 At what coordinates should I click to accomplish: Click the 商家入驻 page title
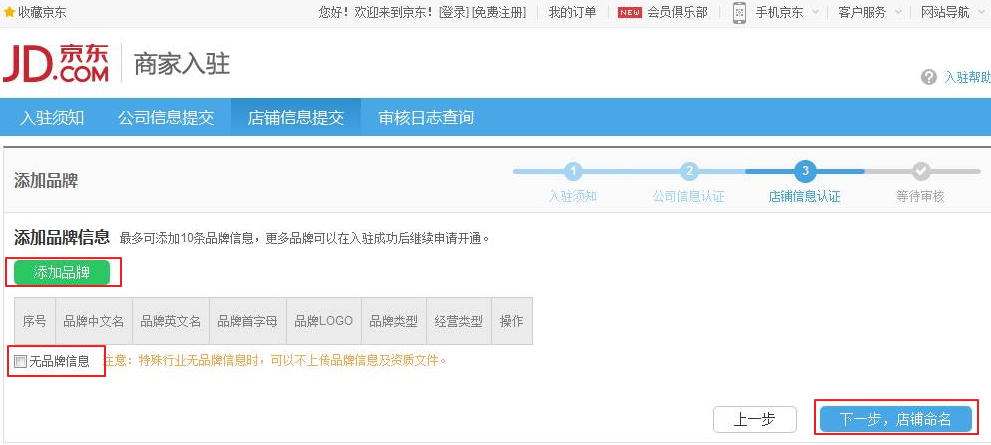point(181,64)
